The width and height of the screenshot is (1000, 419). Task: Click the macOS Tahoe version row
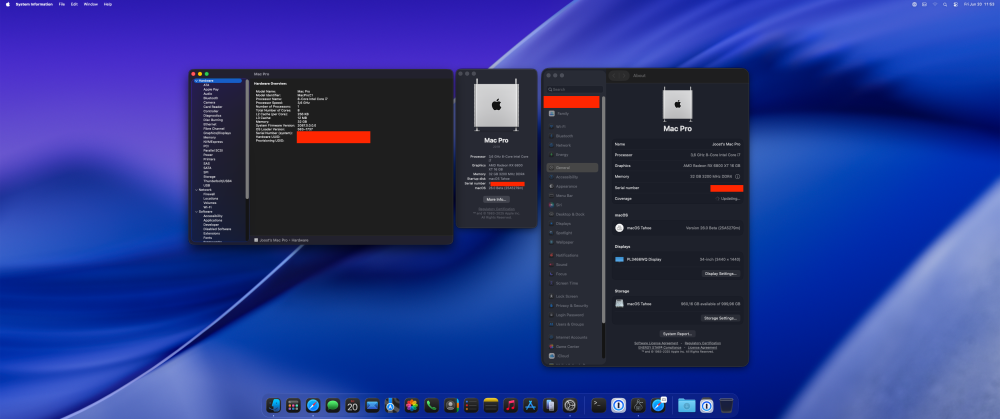click(x=677, y=228)
